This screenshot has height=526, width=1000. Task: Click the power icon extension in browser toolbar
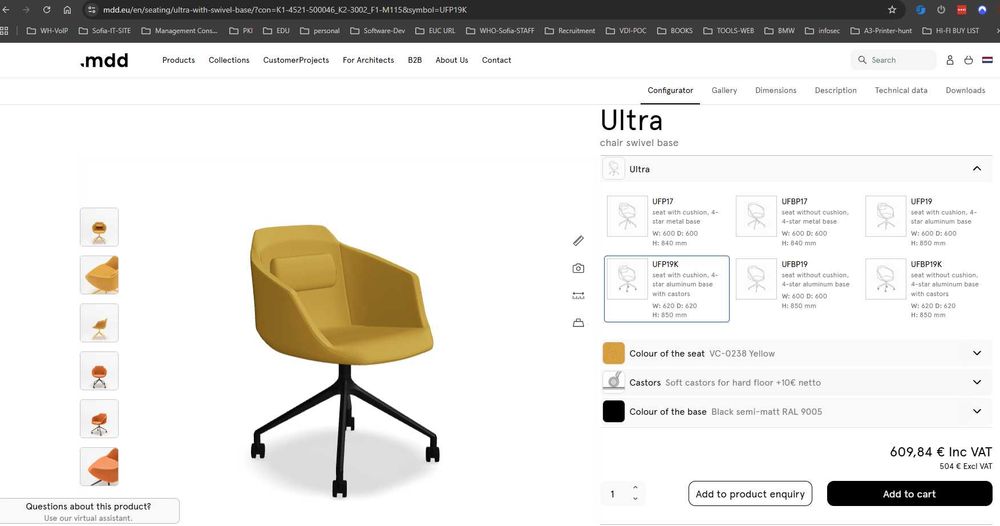click(941, 10)
